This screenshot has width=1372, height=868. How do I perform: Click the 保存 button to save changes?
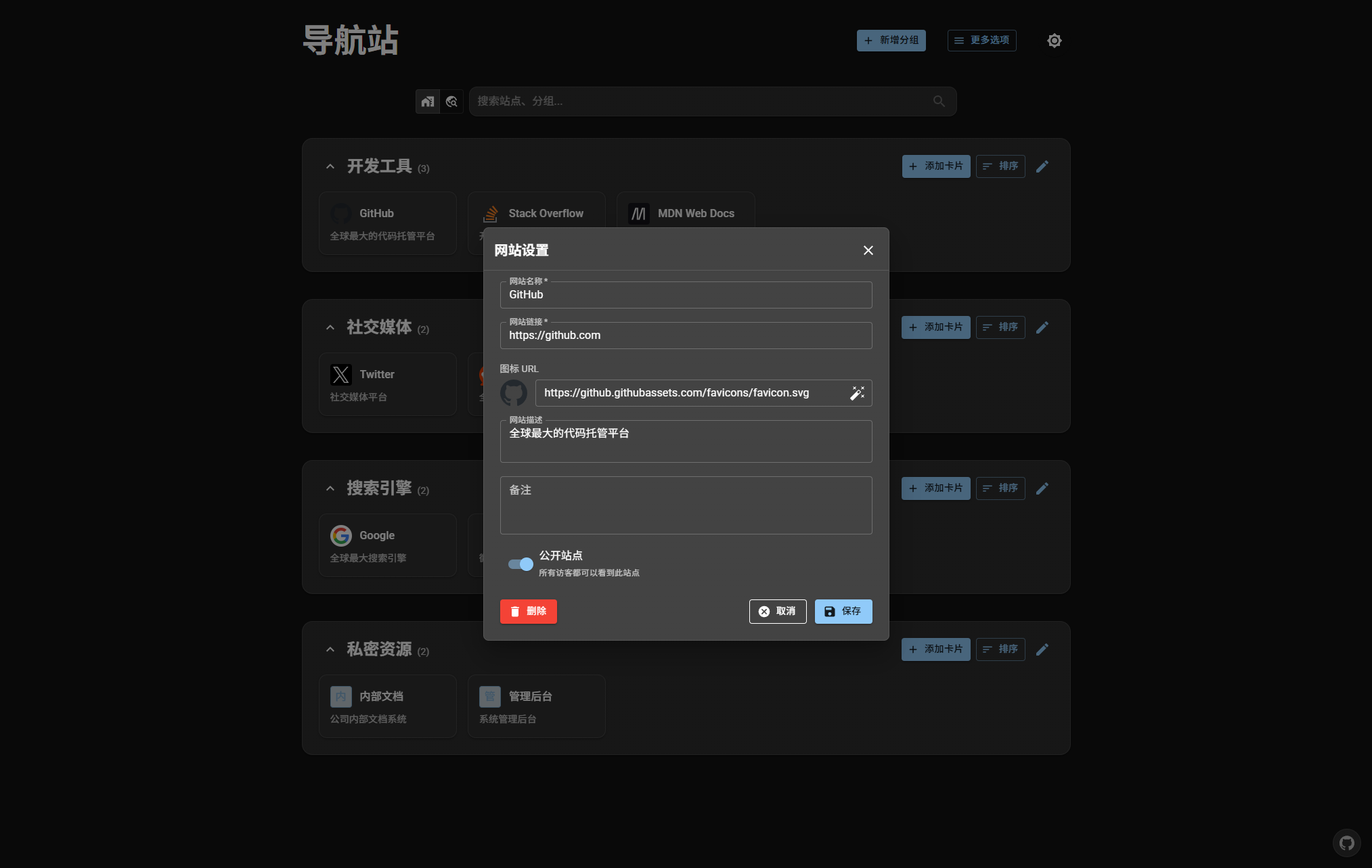(x=843, y=611)
